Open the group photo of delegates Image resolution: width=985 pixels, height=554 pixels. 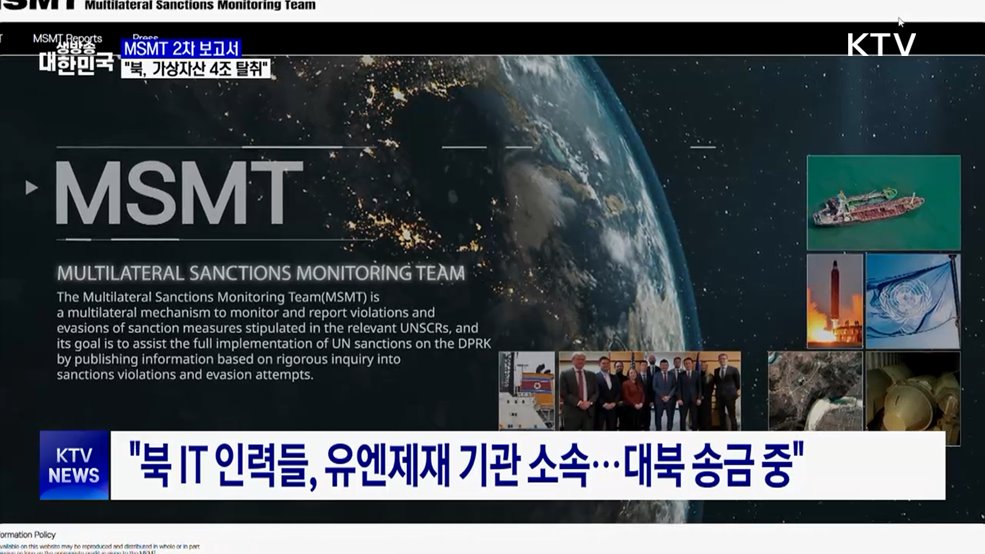(650, 390)
